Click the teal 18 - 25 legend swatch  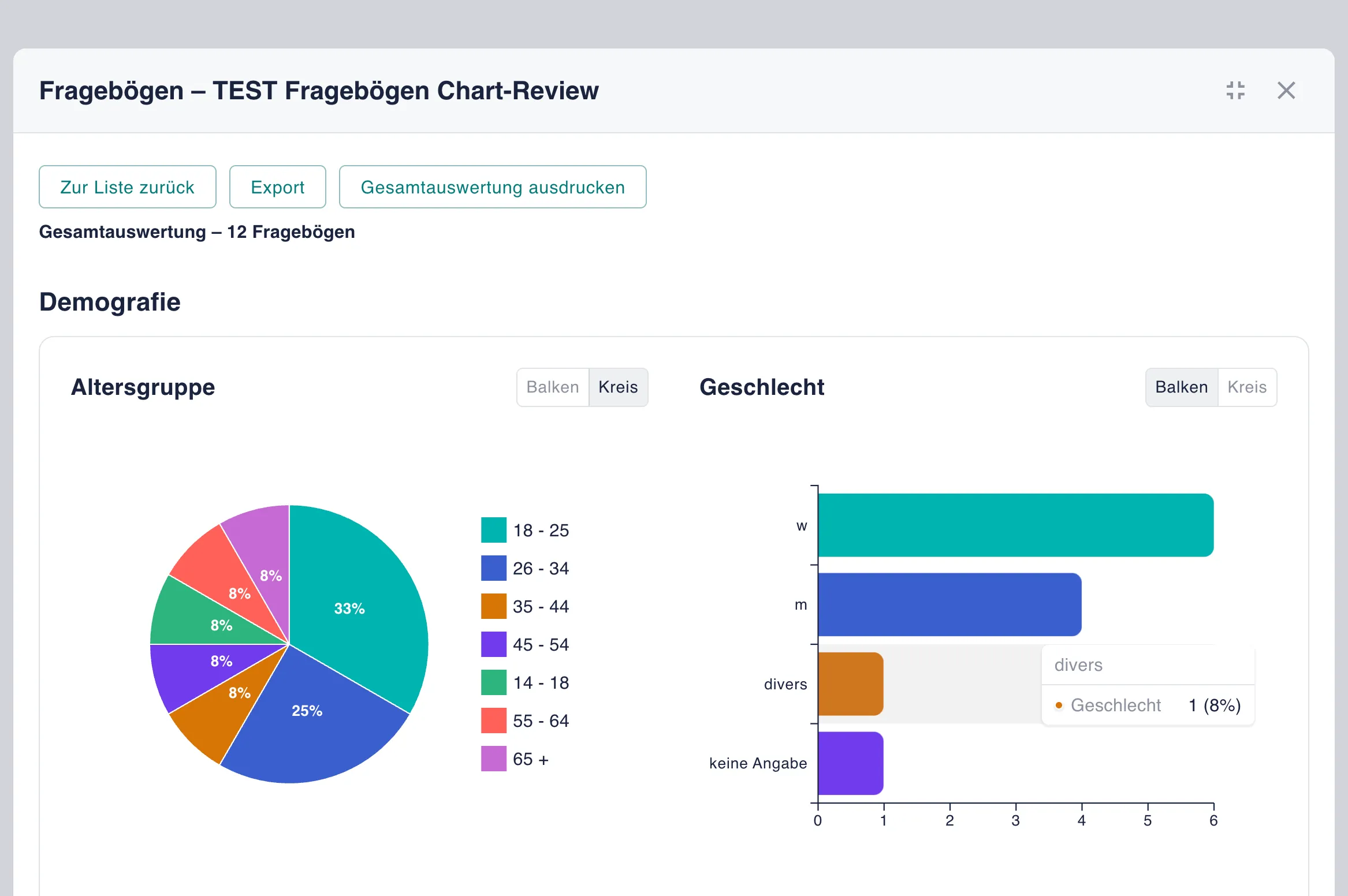(x=494, y=530)
